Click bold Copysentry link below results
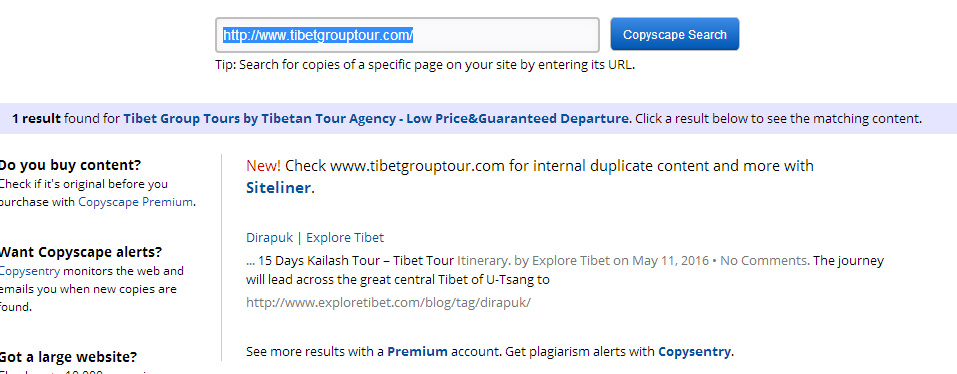The width and height of the screenshot is (957, 374). pos(694,351)
